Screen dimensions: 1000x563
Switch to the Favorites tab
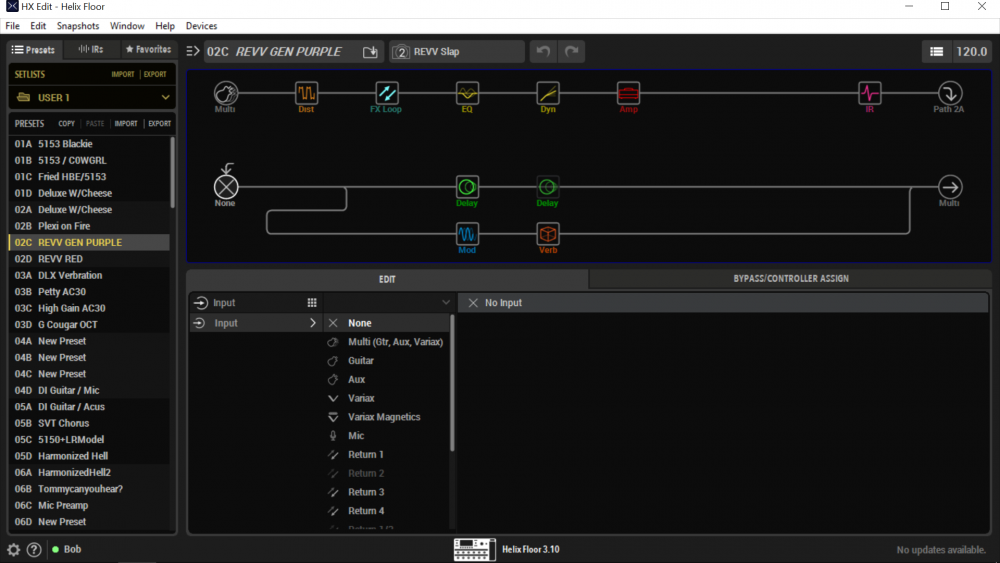tap(148, 49)
